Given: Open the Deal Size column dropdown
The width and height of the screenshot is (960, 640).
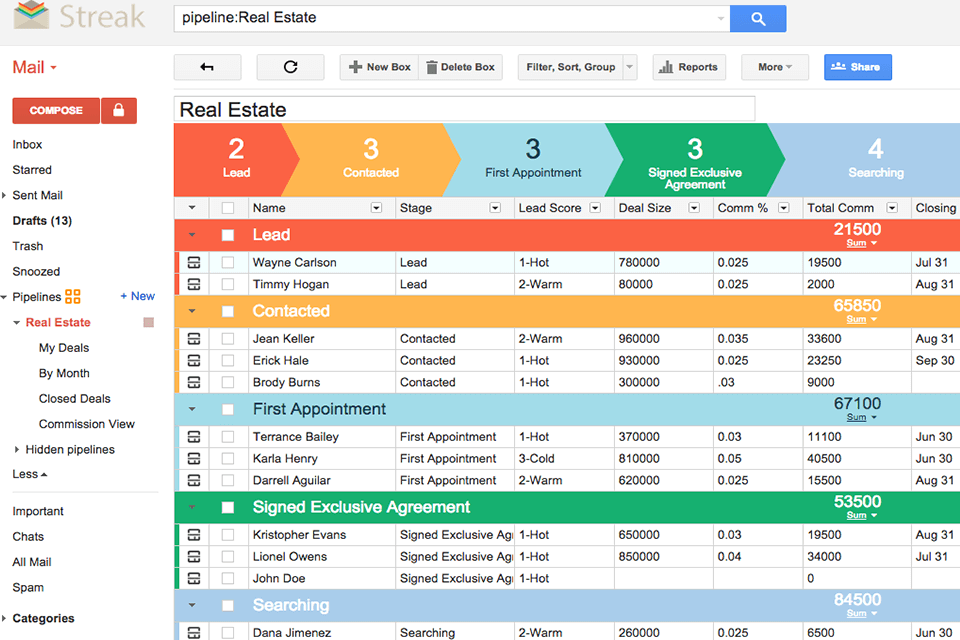Looking at the screenshot, I should (x=694, y=208).
